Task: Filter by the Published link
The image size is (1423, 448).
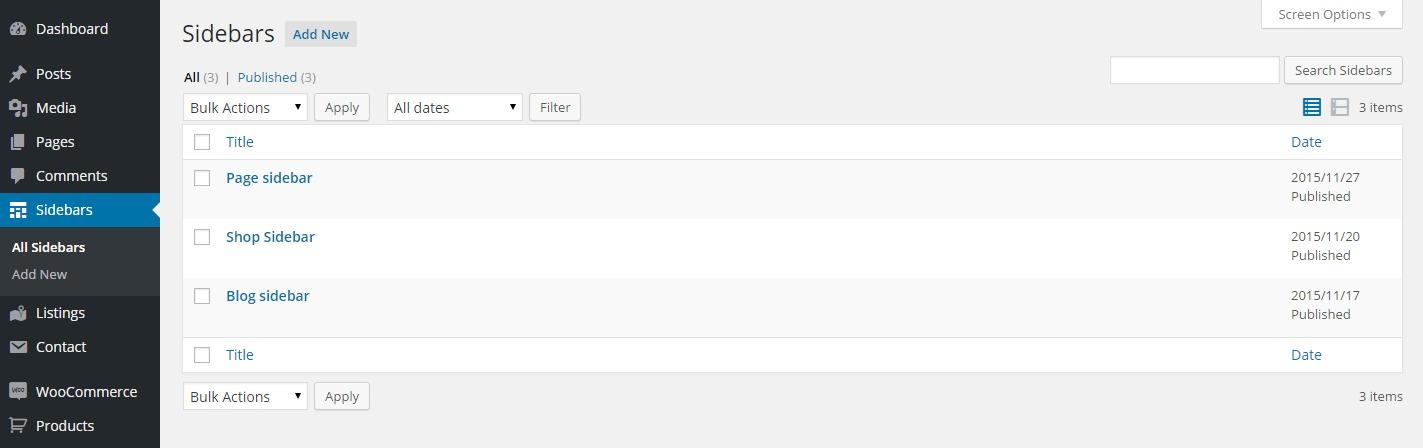Action: [x=267, y=77]
